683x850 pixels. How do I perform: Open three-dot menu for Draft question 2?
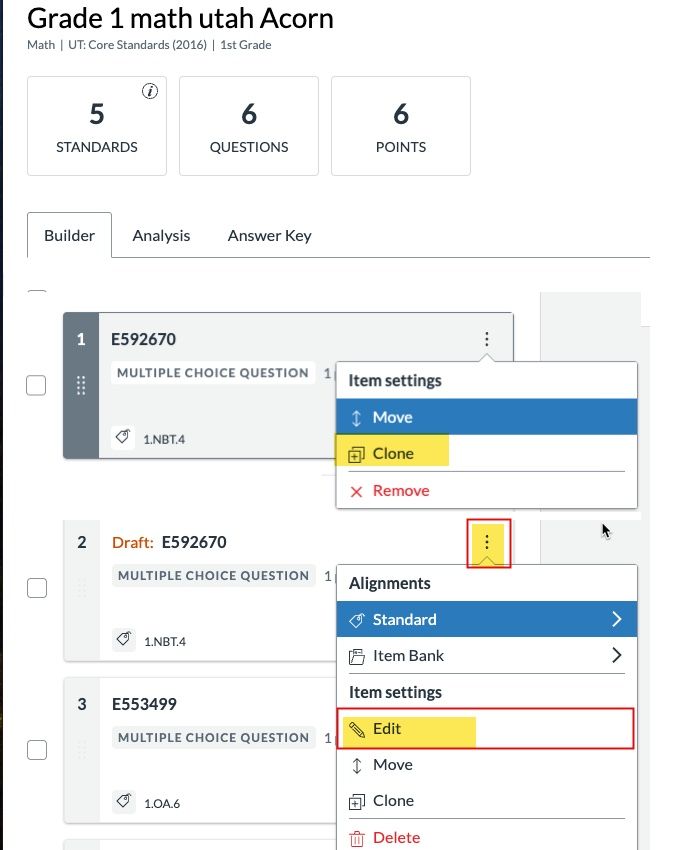[x=487, y=542]
